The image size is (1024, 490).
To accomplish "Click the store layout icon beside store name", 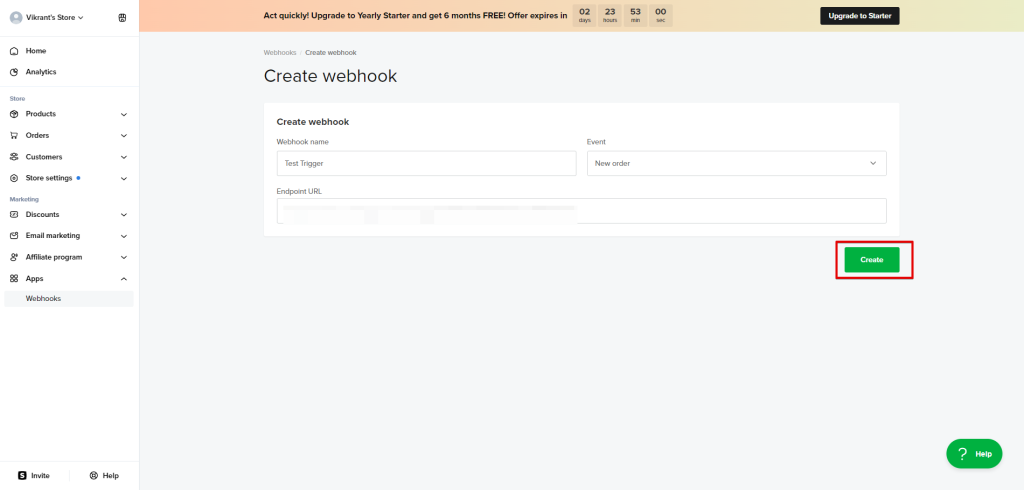I will pos(122,17).
